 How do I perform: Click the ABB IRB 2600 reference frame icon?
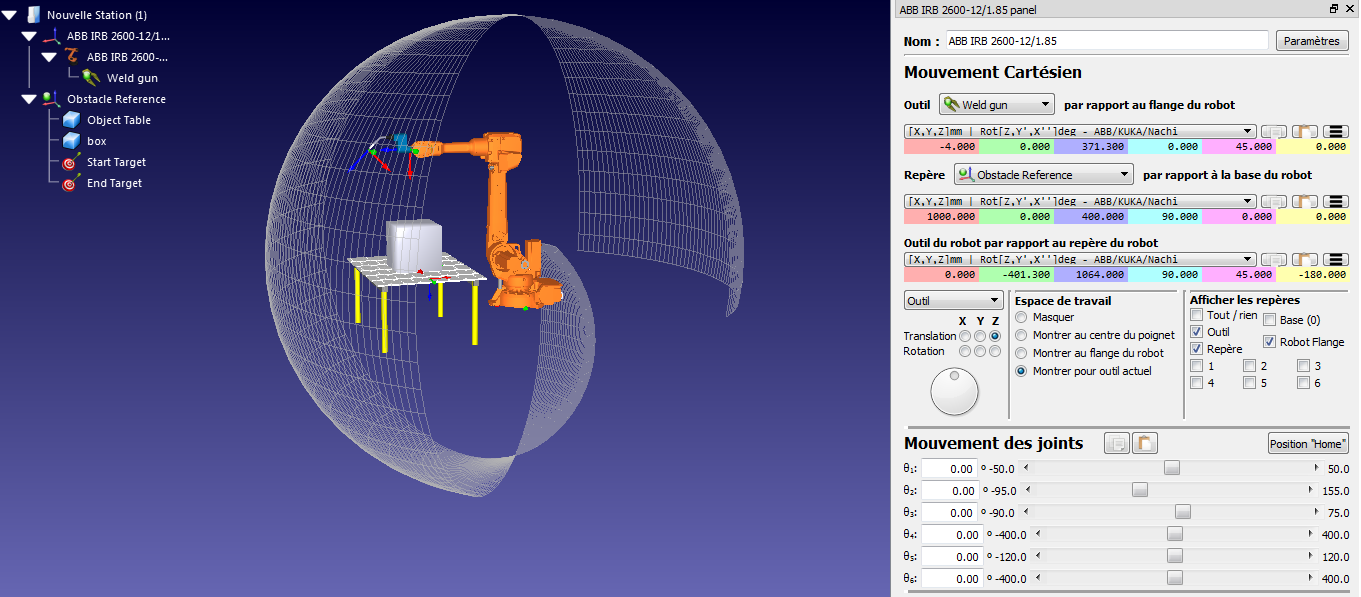coord(52,36)
